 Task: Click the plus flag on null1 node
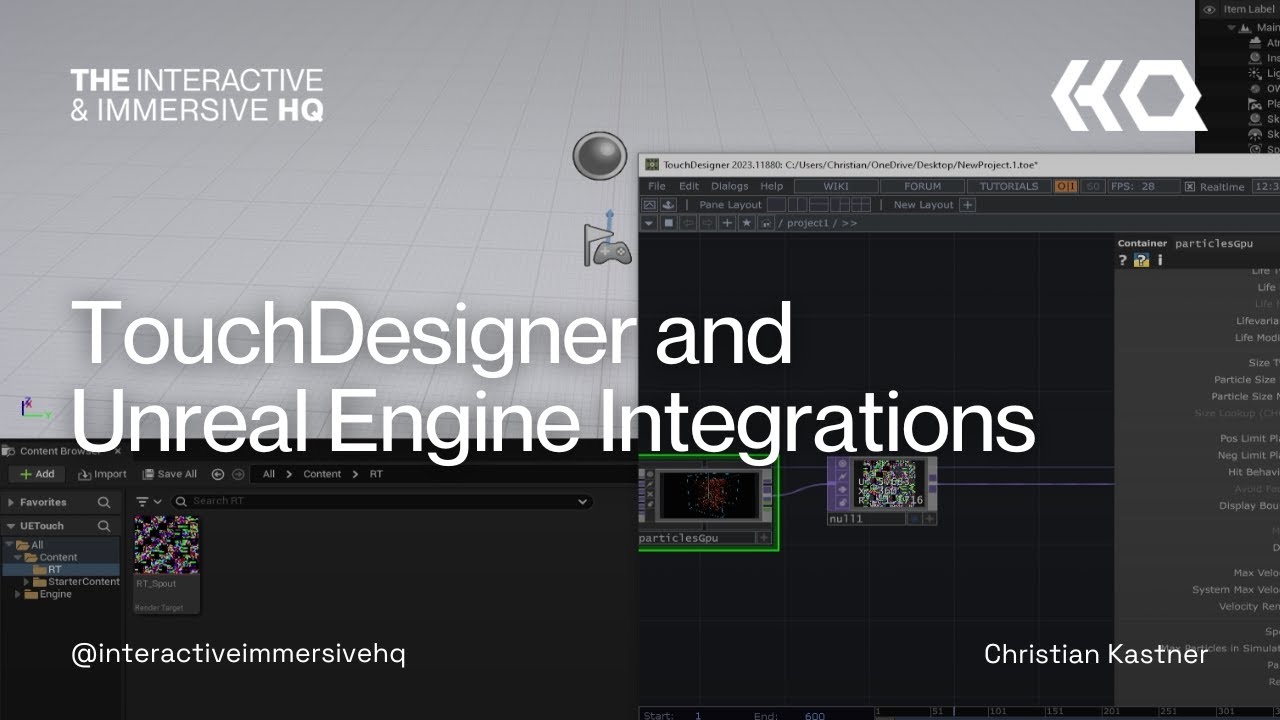(929, 519)
